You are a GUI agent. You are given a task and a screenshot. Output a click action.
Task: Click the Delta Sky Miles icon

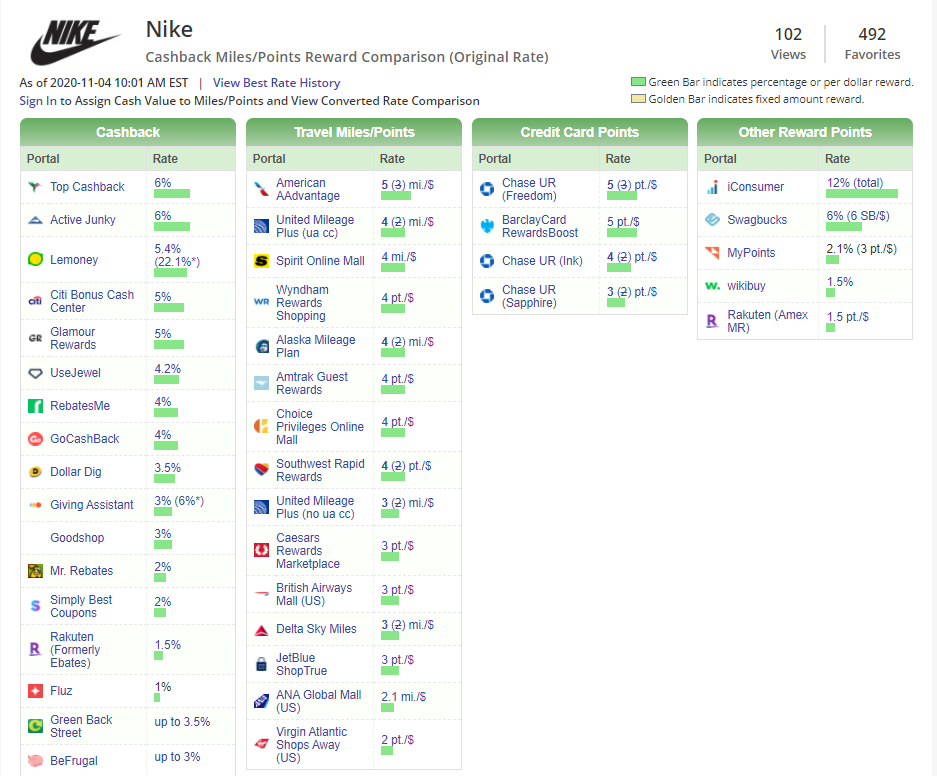tap(261, 630)
